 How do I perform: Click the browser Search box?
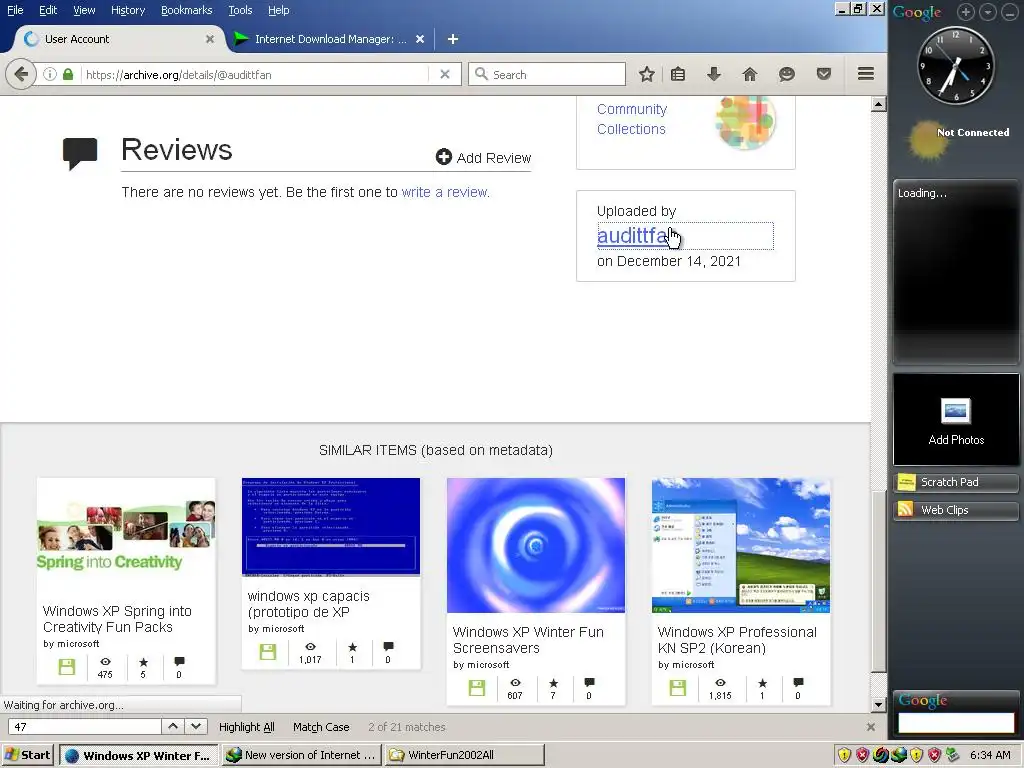(547, 74)
